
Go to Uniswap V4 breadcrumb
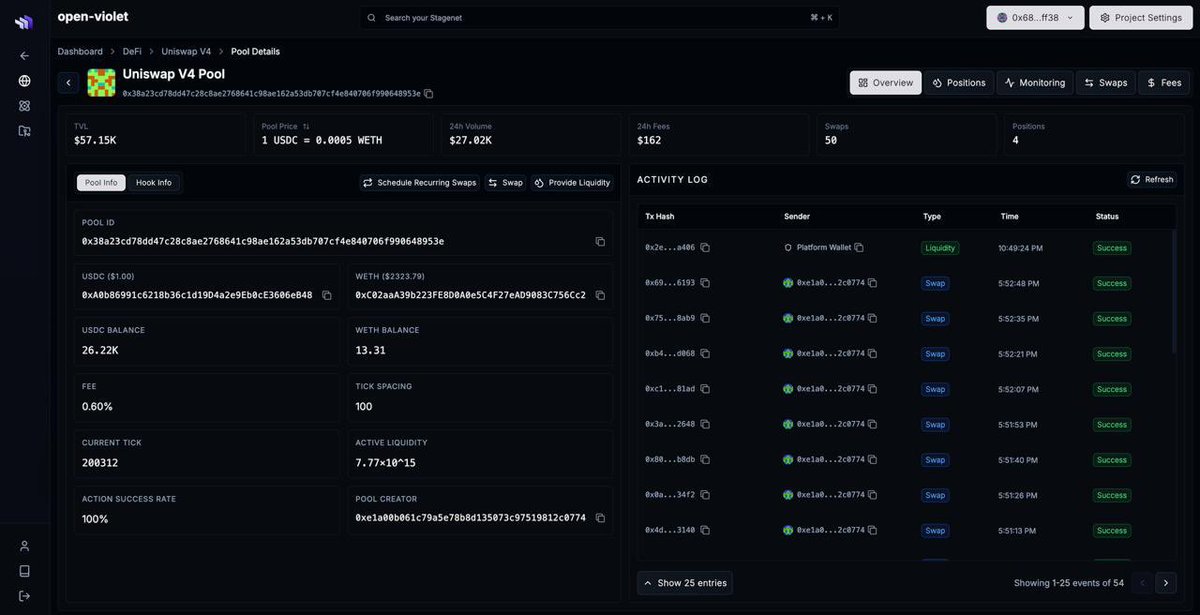pyautogui.click(x=186, y=51)
